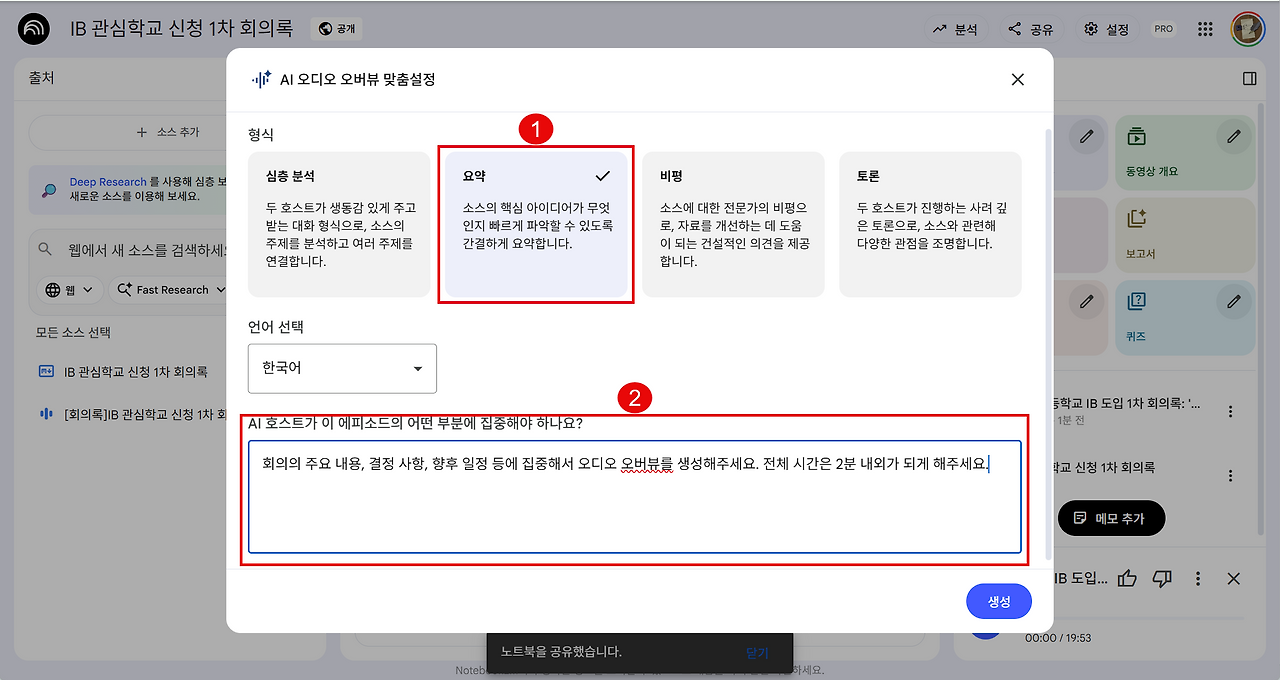Click the AI host focus text field
The width and height of the screenshot is (1280, 680).
click(635, 497)
